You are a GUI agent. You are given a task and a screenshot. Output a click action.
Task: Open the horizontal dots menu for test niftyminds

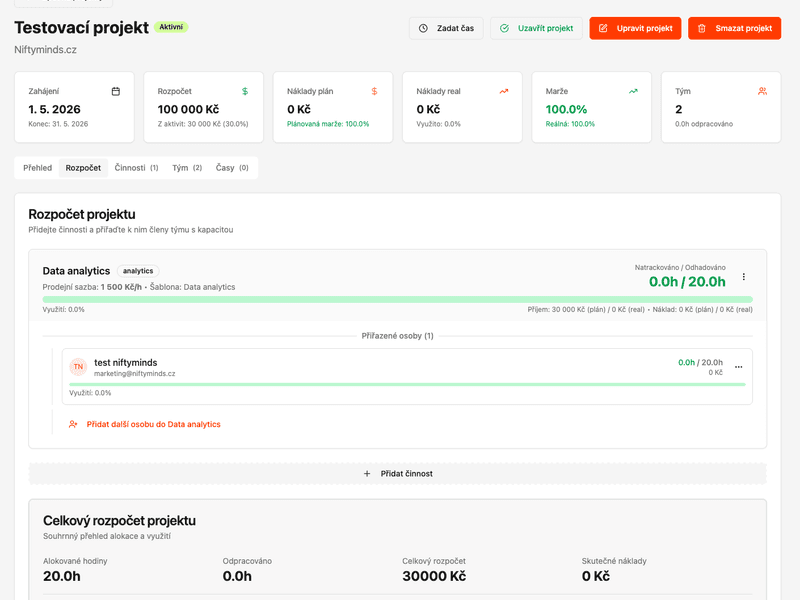click(738, 367)
